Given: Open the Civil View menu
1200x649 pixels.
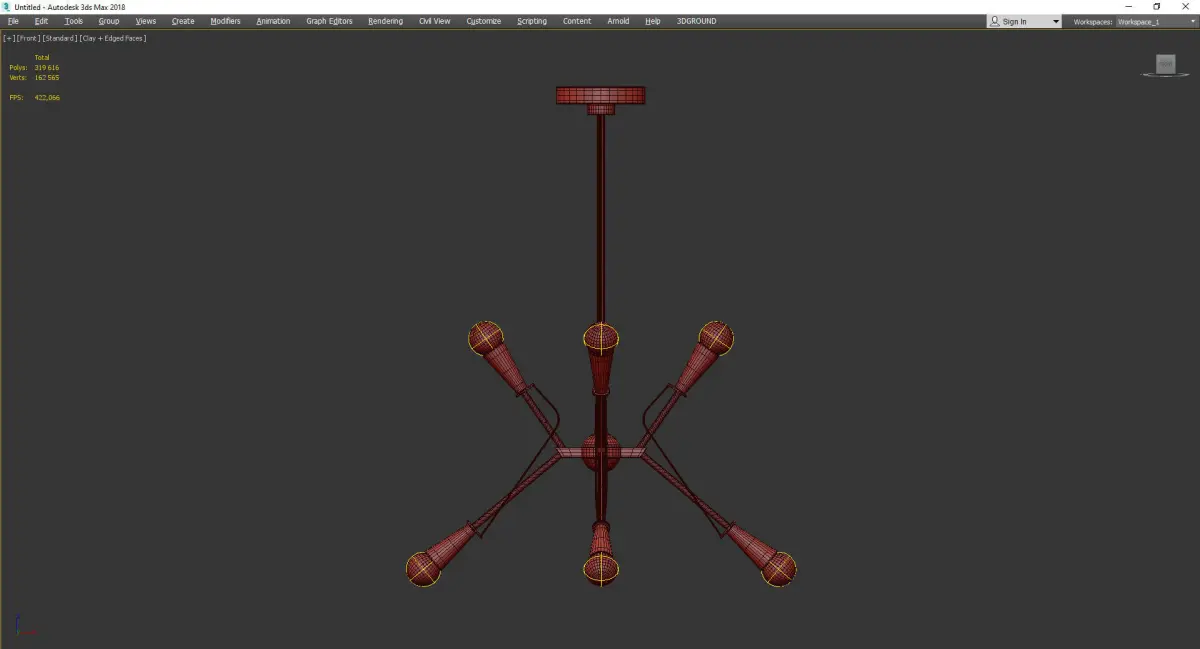Looking at the screenshot, I should click(434, 21).
